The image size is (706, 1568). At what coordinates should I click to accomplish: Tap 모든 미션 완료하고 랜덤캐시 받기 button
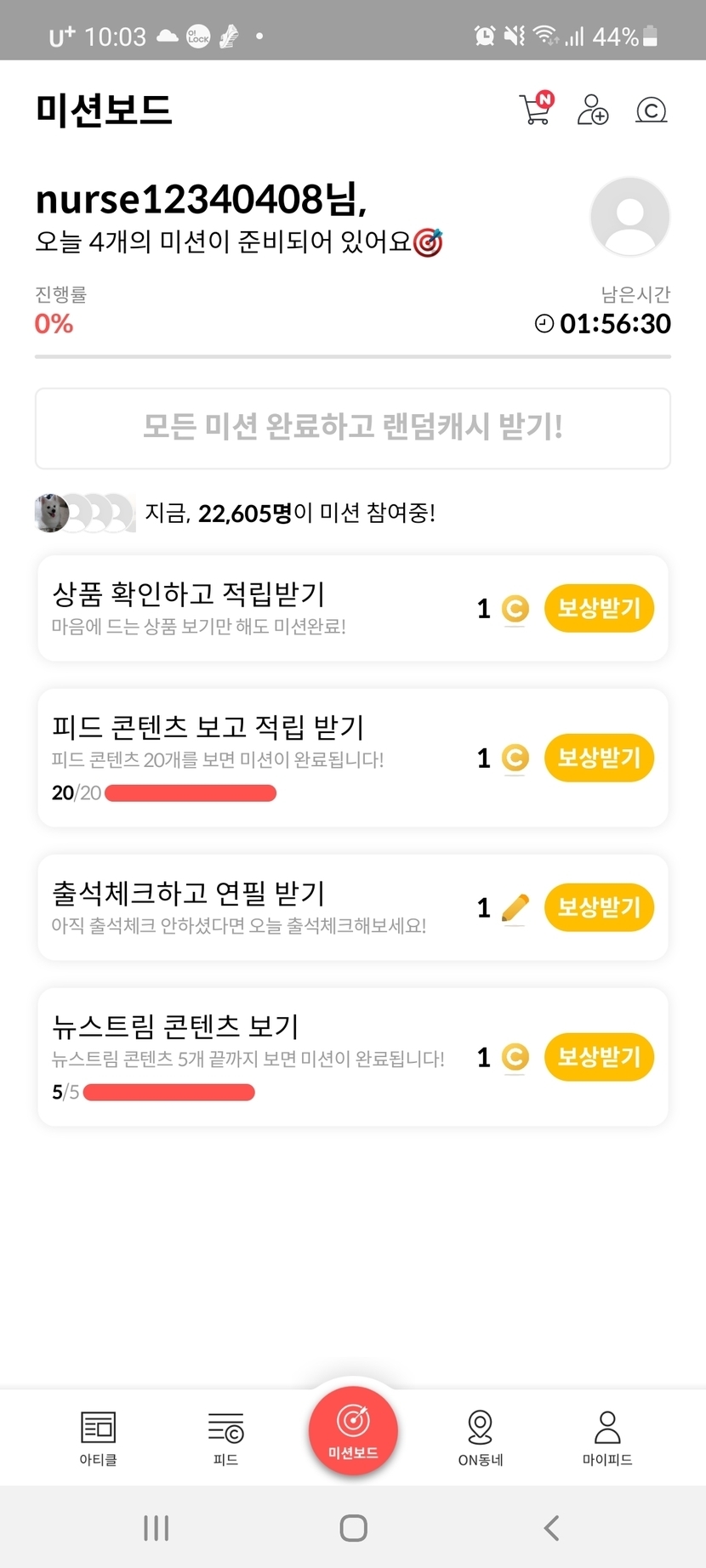tap(353, 428)
